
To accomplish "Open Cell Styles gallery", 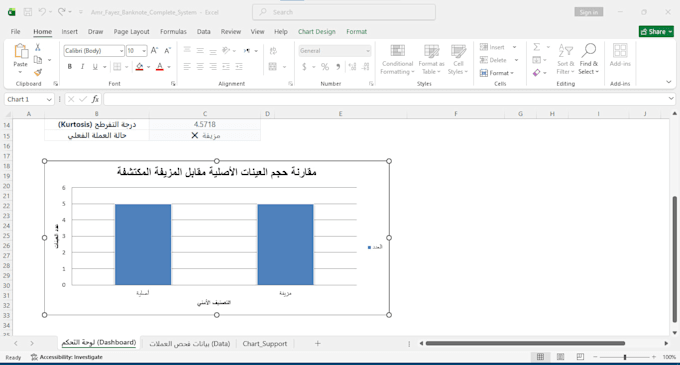I will pos(458,59).
